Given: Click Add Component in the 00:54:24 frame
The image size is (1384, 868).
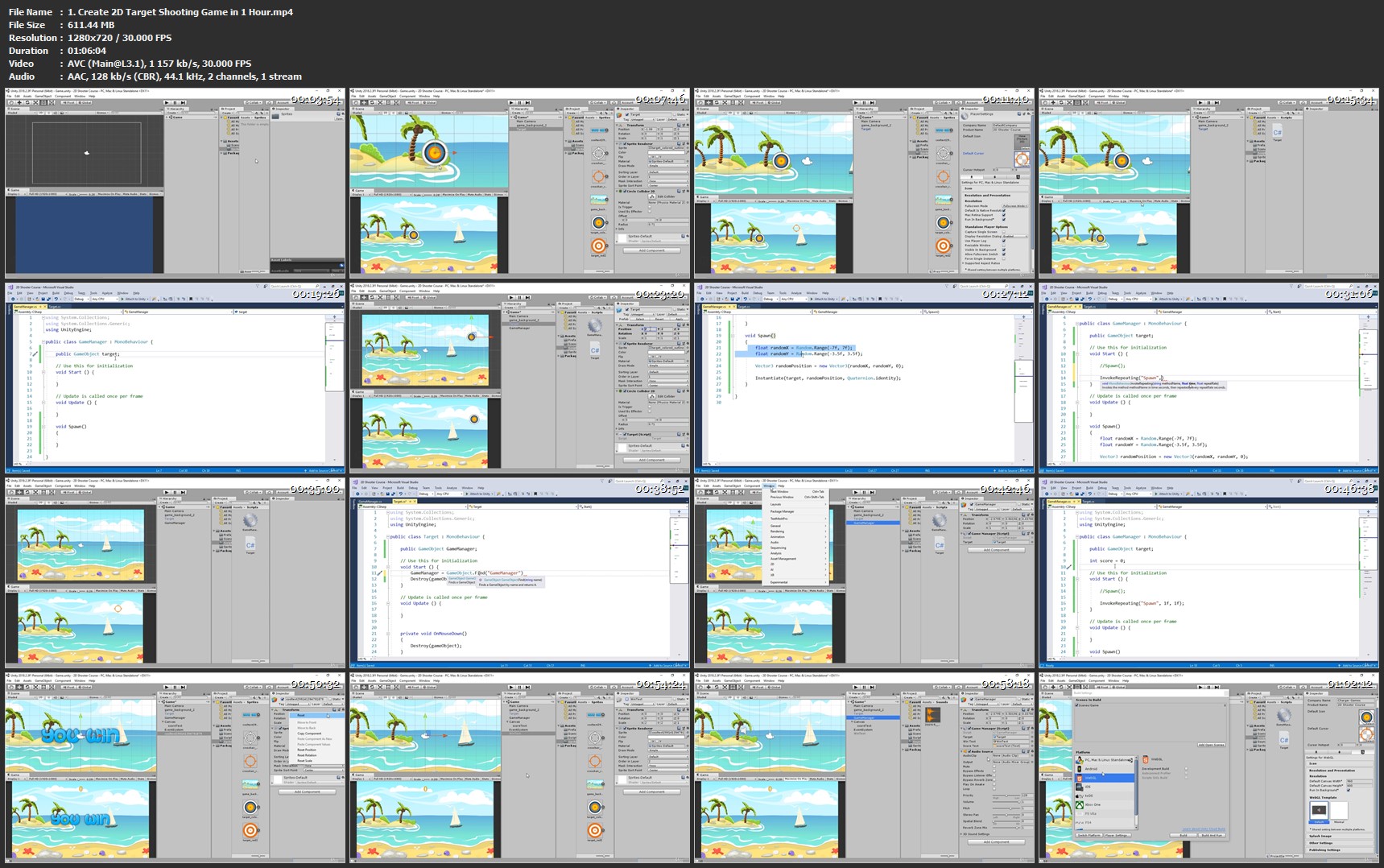Looking at the screenshot, I should coord(652,792).
